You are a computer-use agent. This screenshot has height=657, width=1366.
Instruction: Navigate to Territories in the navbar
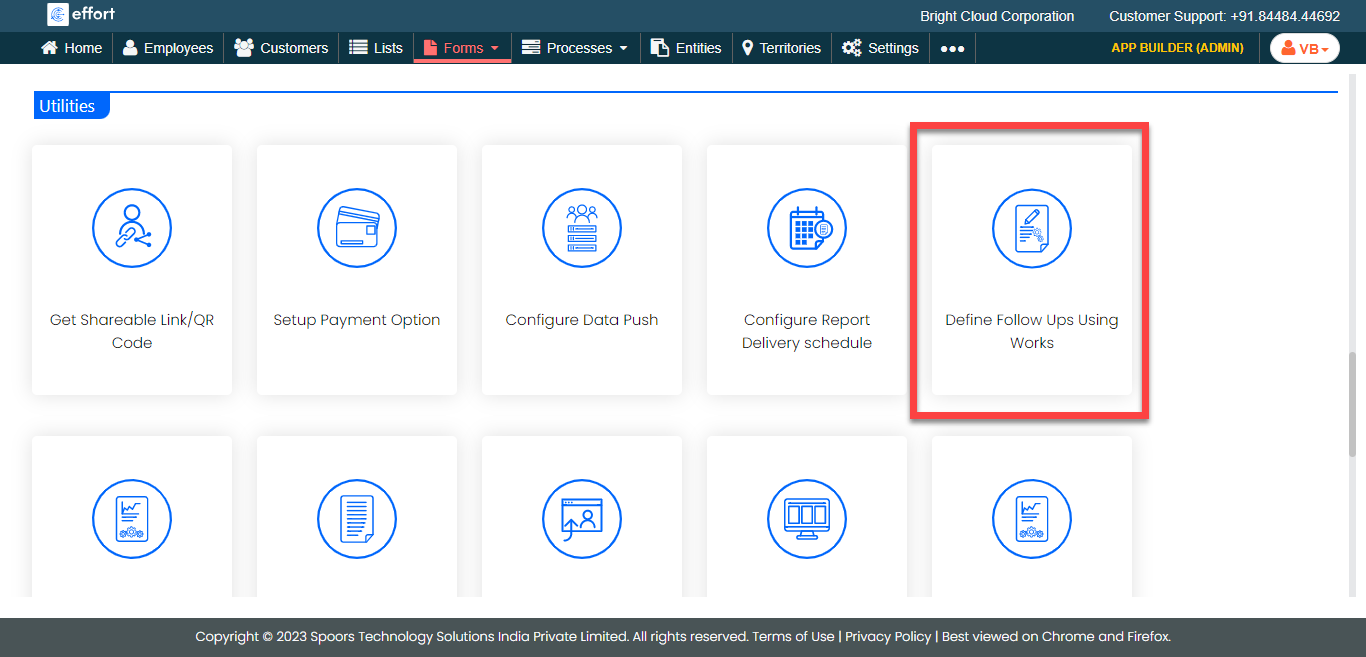tap(781, 48)
